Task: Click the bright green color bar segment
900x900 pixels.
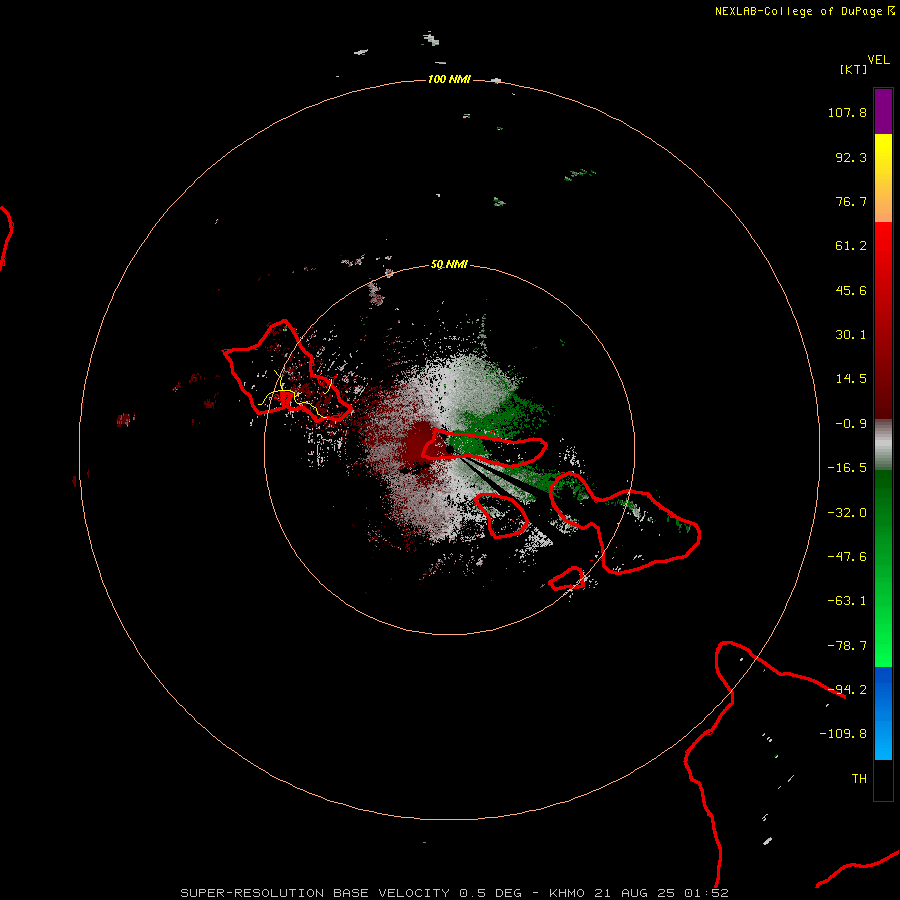Action: pyautogui.click(x=883, y=568)
